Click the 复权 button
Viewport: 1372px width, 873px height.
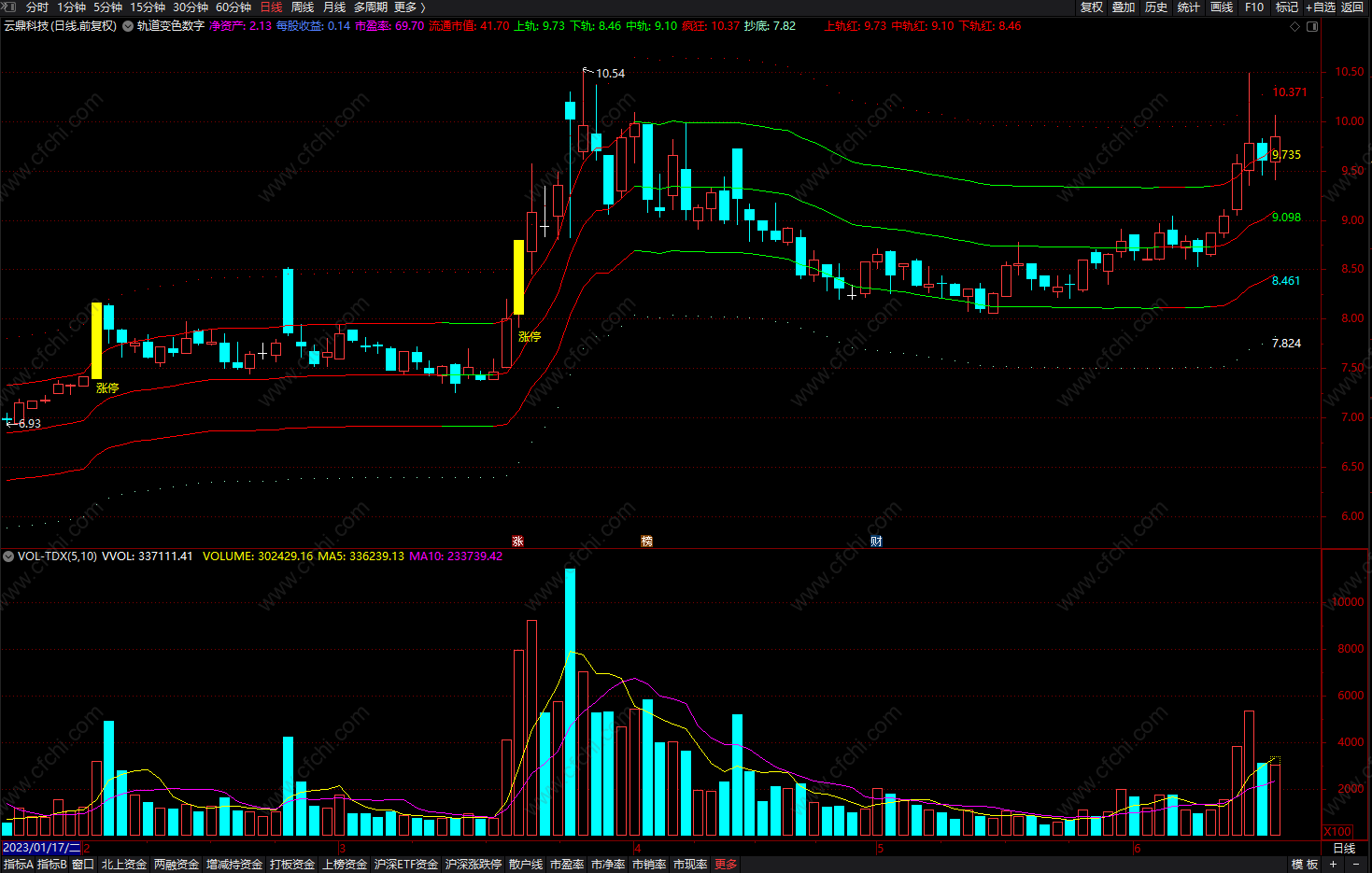(1091, 7)
